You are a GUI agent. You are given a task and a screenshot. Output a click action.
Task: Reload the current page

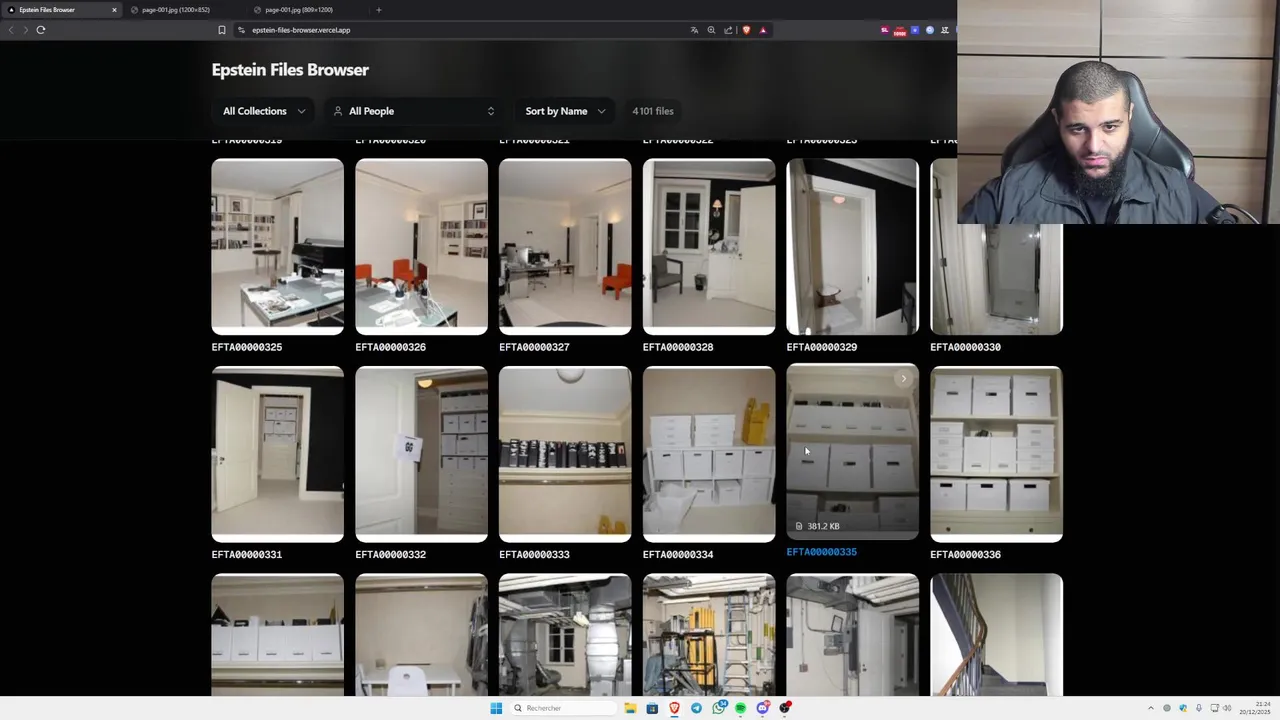pos(41,30)
